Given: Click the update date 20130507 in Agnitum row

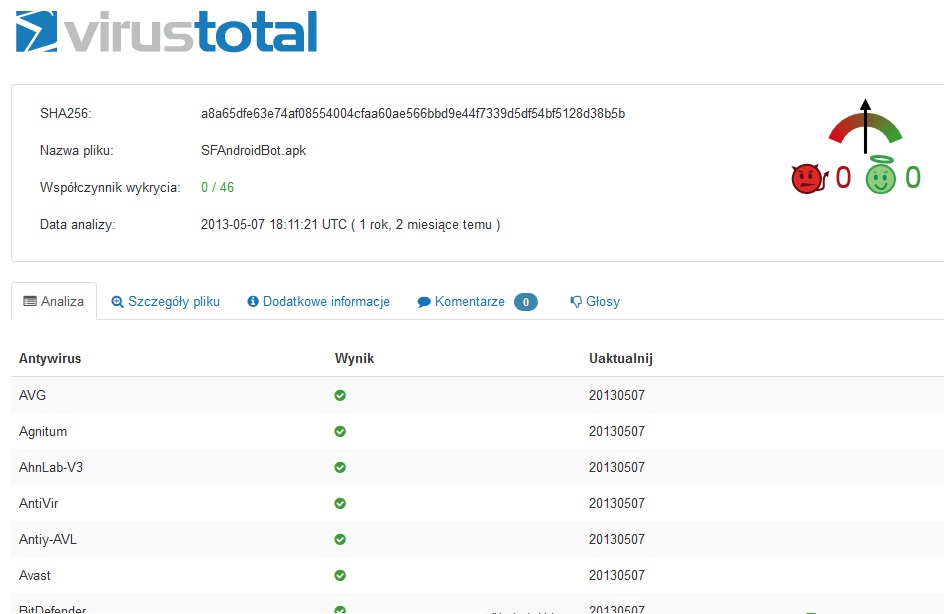Looking at the screenshot, I should click(616, 432).
